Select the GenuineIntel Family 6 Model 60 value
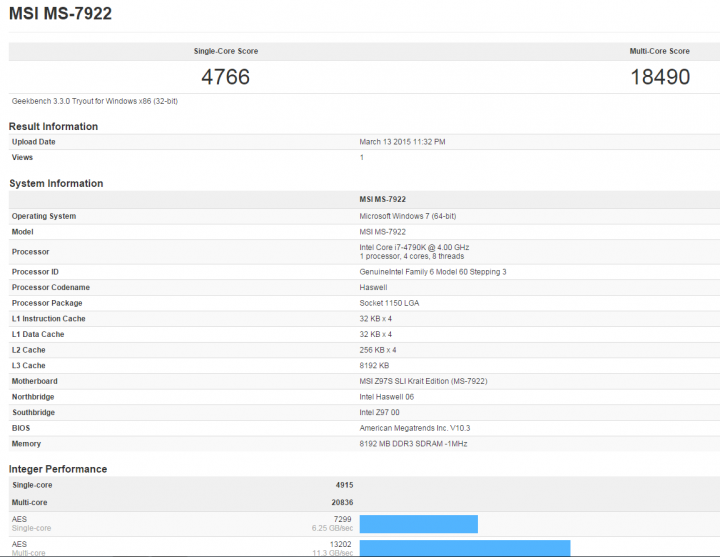The width and height of the screenshot is (720, 557). [433, 272]
